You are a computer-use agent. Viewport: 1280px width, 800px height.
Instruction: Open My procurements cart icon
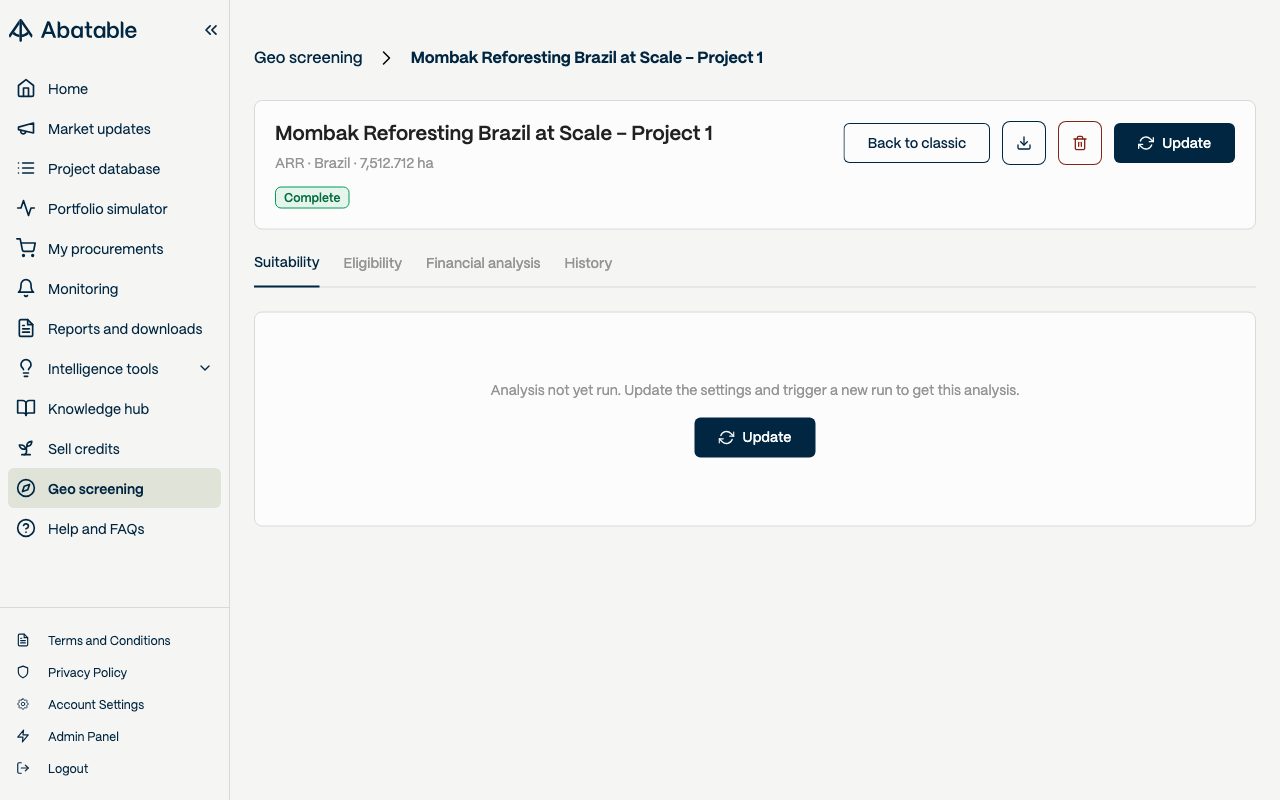point(27,249)
